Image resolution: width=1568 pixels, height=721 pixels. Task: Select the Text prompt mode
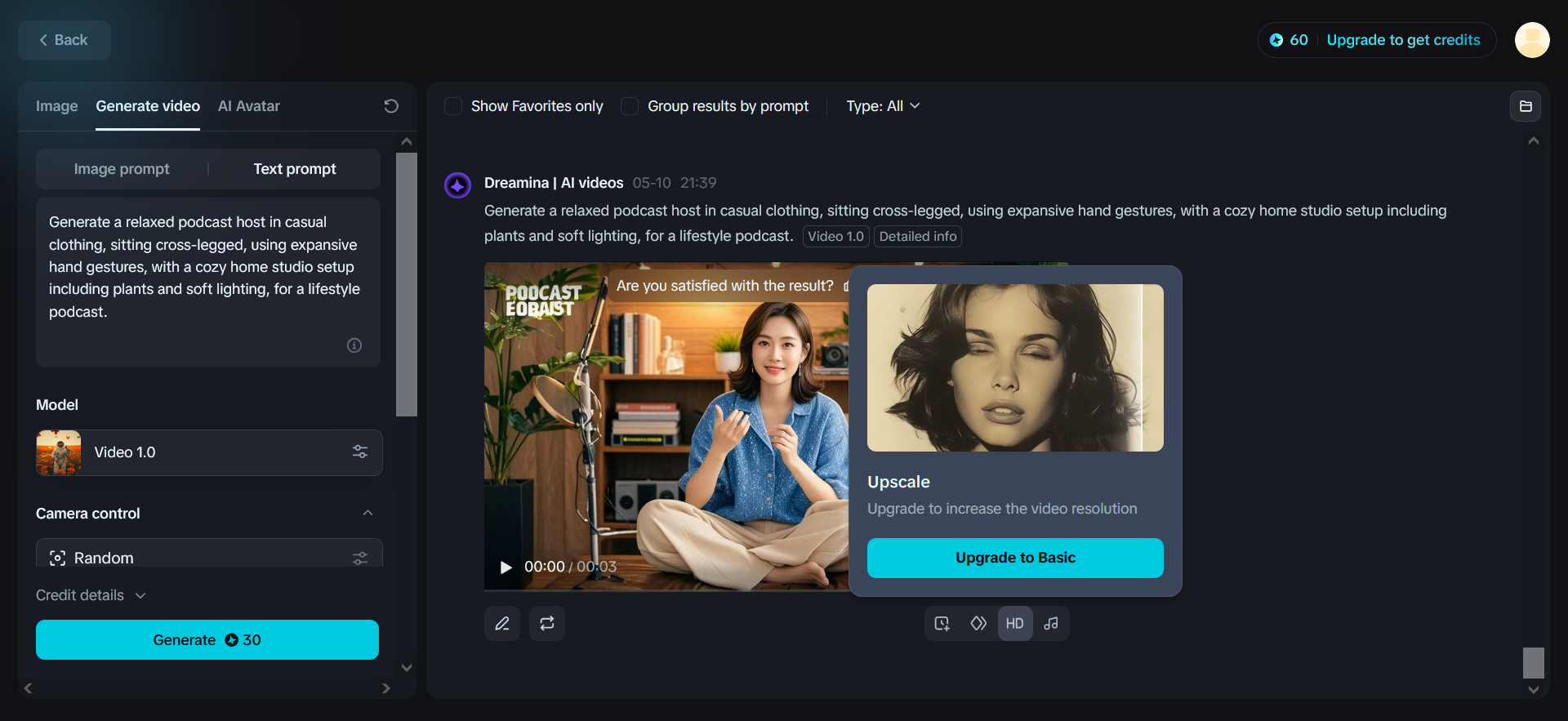(295, 169)
